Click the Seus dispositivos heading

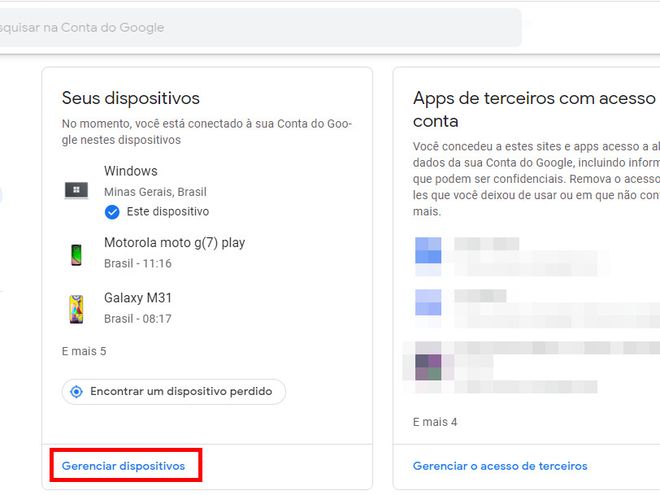(x=131, y=98)
